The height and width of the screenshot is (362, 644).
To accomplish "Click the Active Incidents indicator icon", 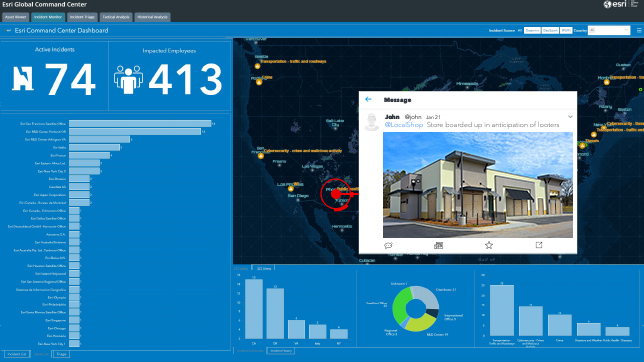I will 22,78.
